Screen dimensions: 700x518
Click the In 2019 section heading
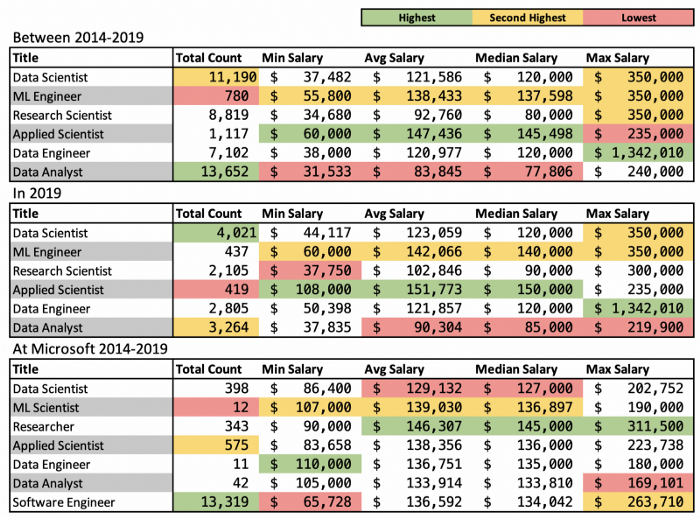(x=36, y=194)
